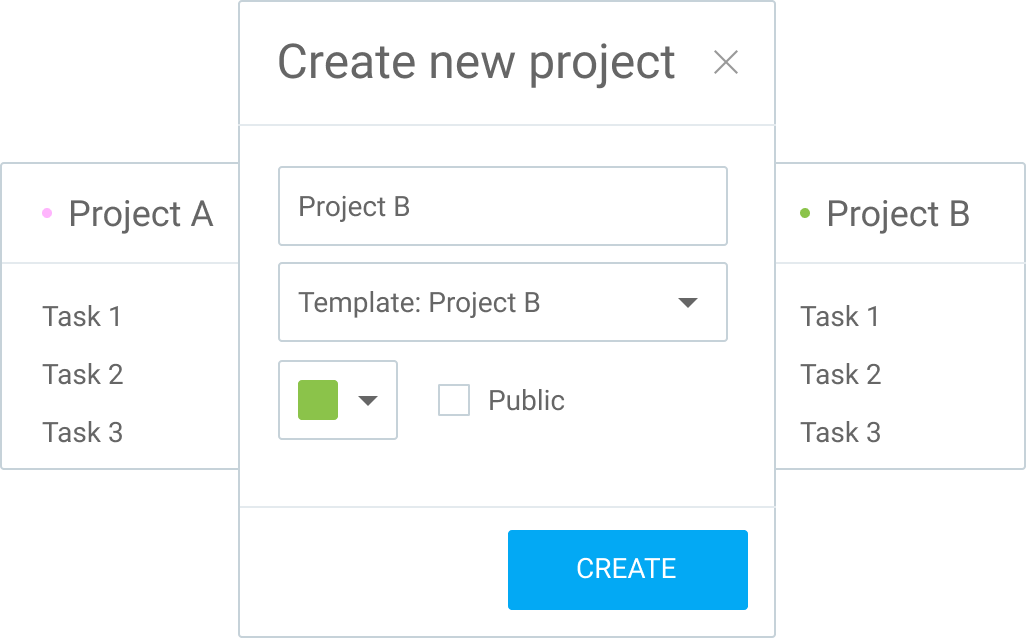
Task: Select the Project A header
Action: click(142, 213)
